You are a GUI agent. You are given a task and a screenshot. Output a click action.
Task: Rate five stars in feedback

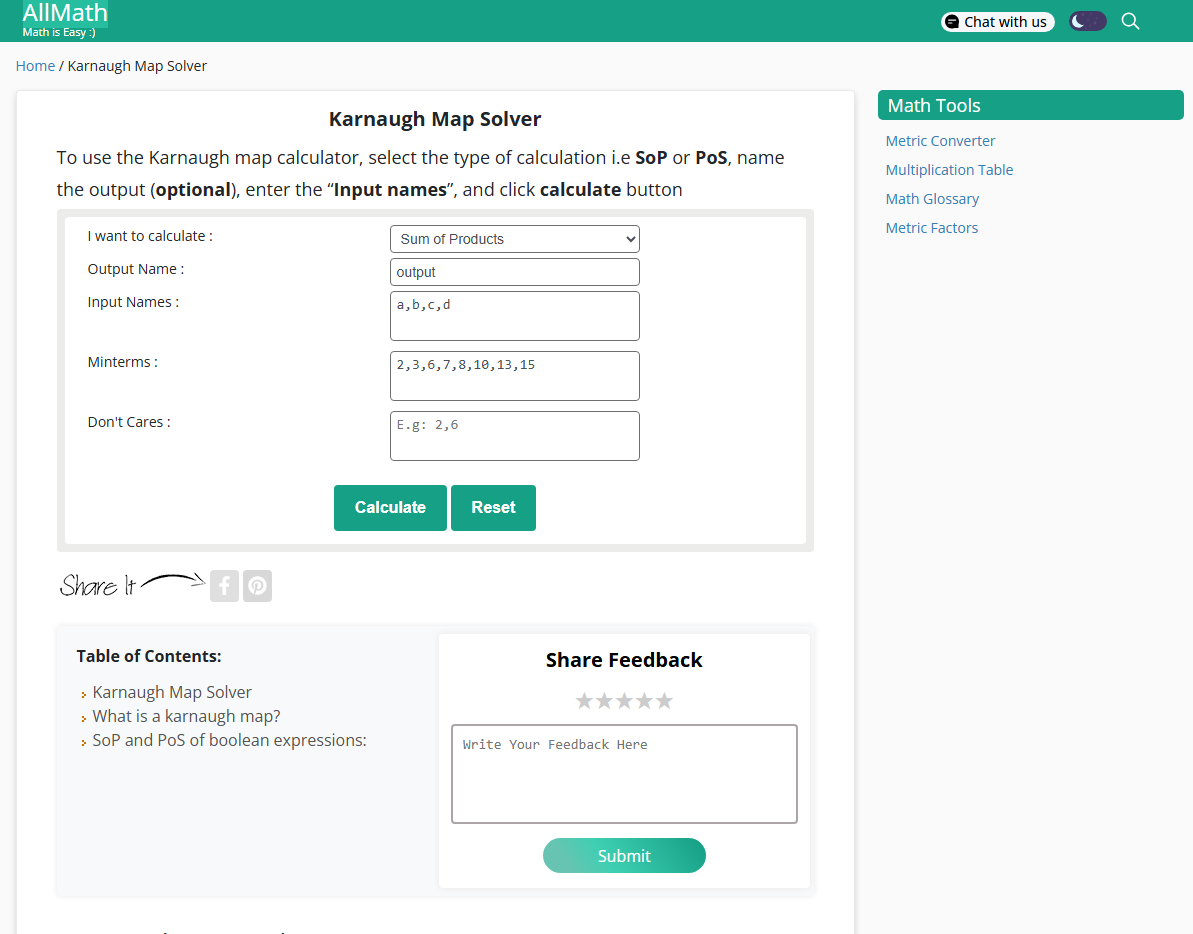[x=664, y=700]
